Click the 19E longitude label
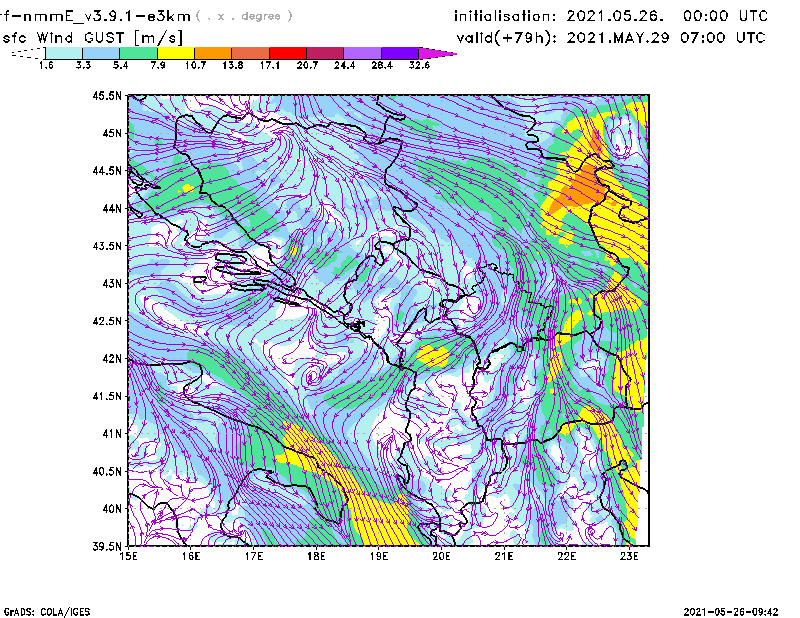 (x=379, y=556)
